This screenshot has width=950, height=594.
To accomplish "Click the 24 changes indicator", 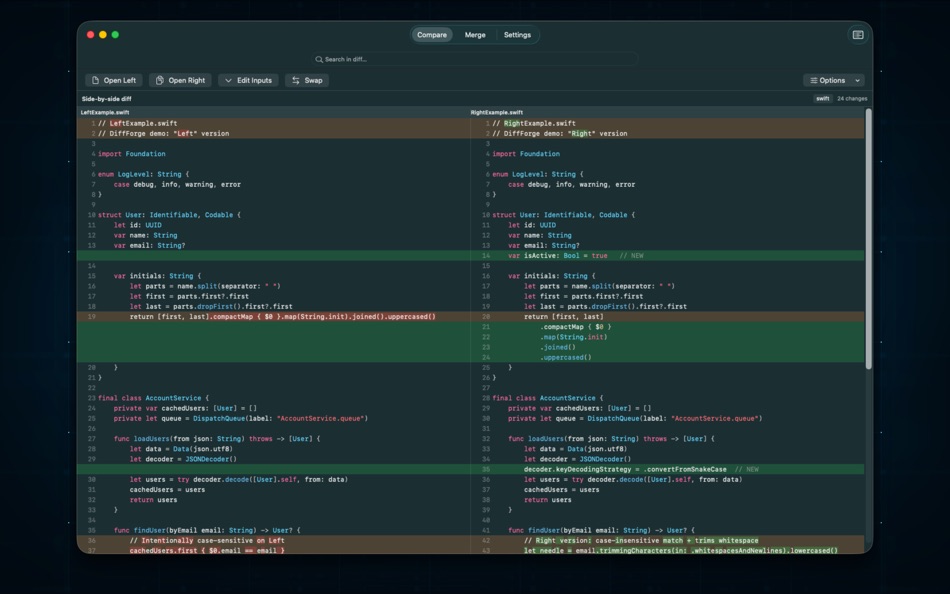I will tap(852, 98).
